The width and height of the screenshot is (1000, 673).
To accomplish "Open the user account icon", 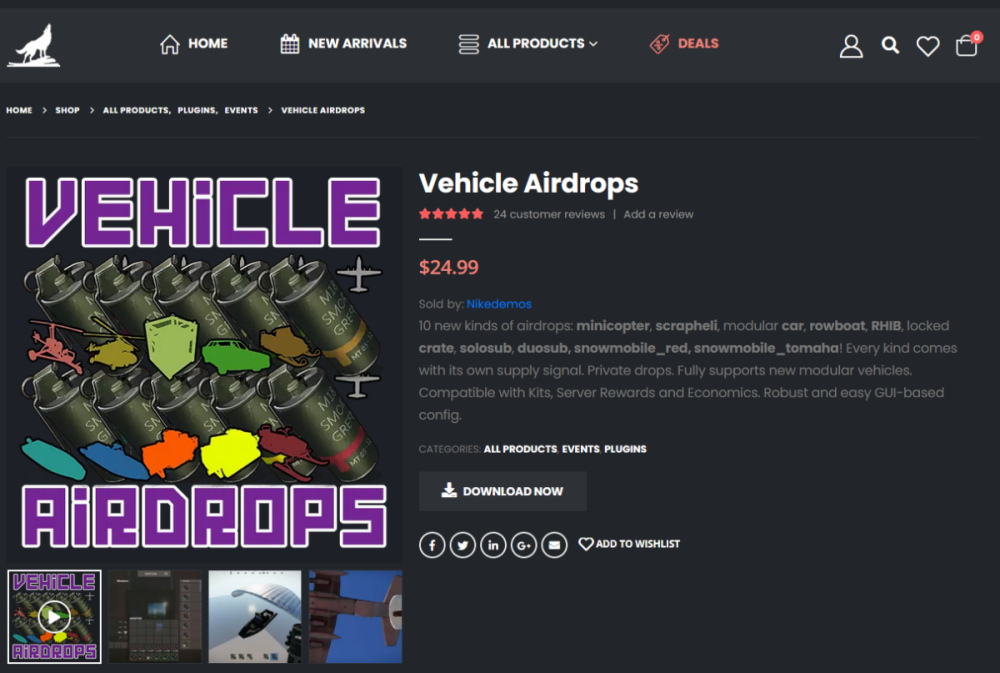I will (x=851, y=46).
